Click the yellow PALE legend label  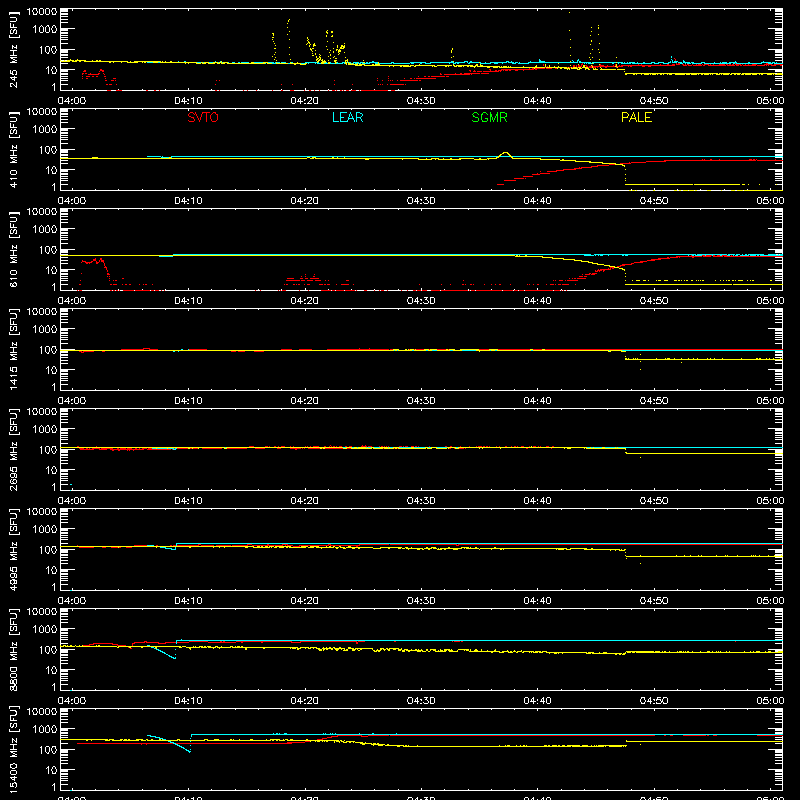[636, 117]
